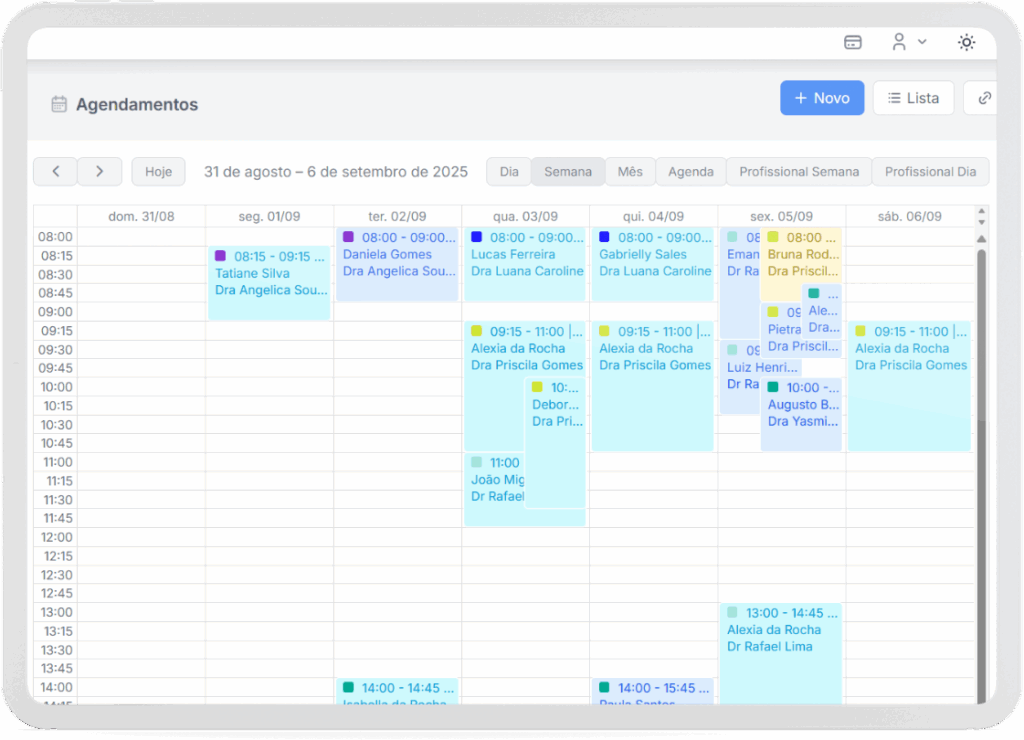This screenshot has width=1024, height=740.
Task: Select the qui. 04/09 day header
Action: [653, 216]
